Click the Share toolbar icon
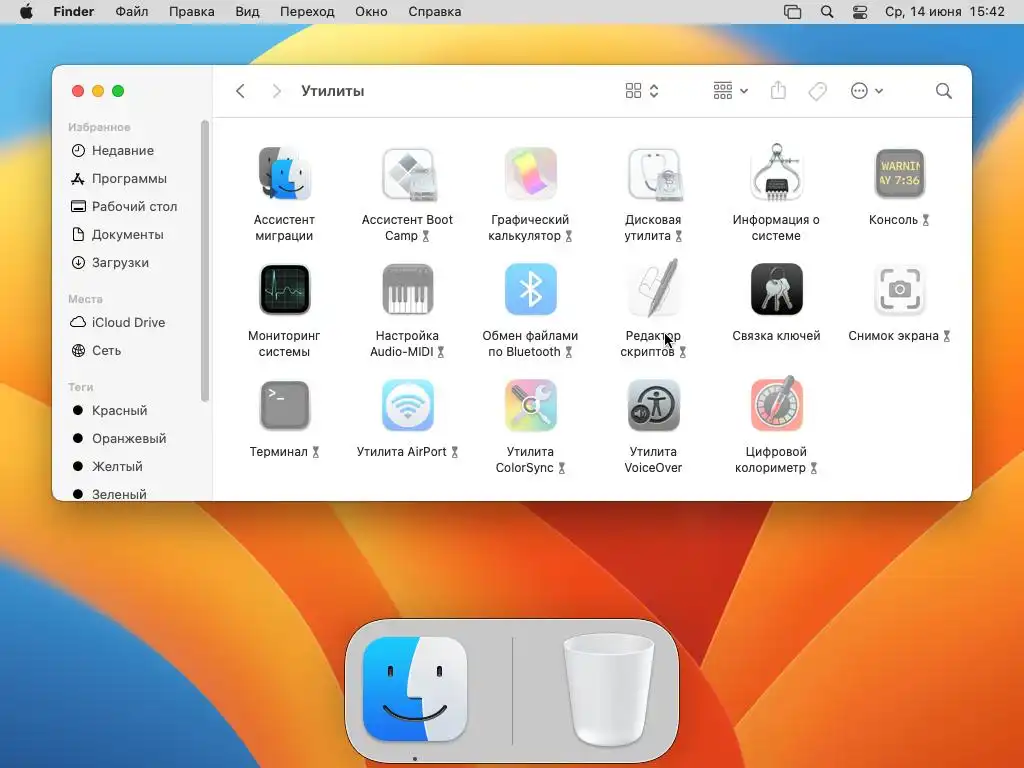The image size is (1024, 768). tap(778, 91)
